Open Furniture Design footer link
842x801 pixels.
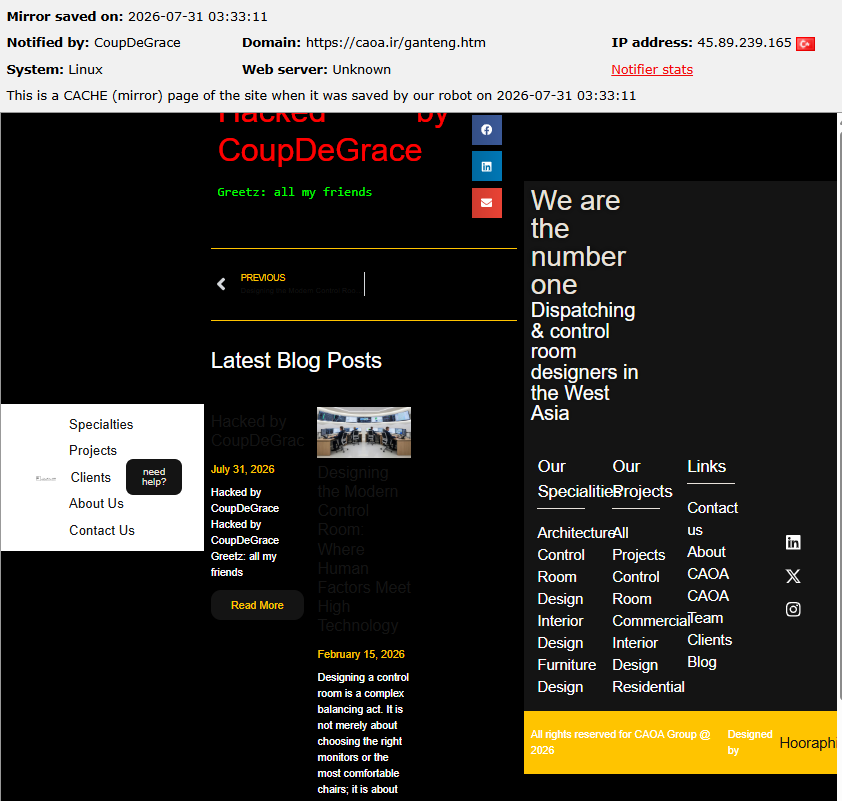[x=567, y=676]
